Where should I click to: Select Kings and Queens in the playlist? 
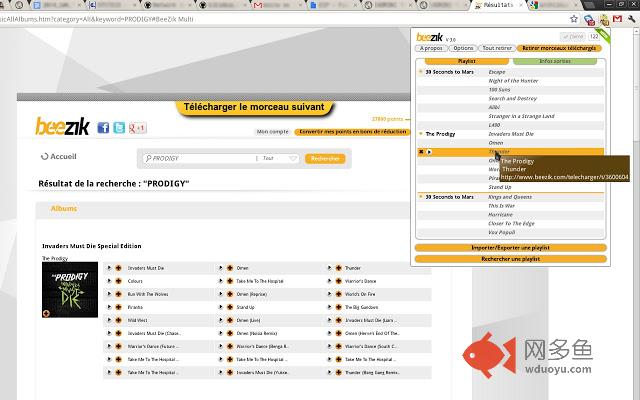(x=510, y=197)
